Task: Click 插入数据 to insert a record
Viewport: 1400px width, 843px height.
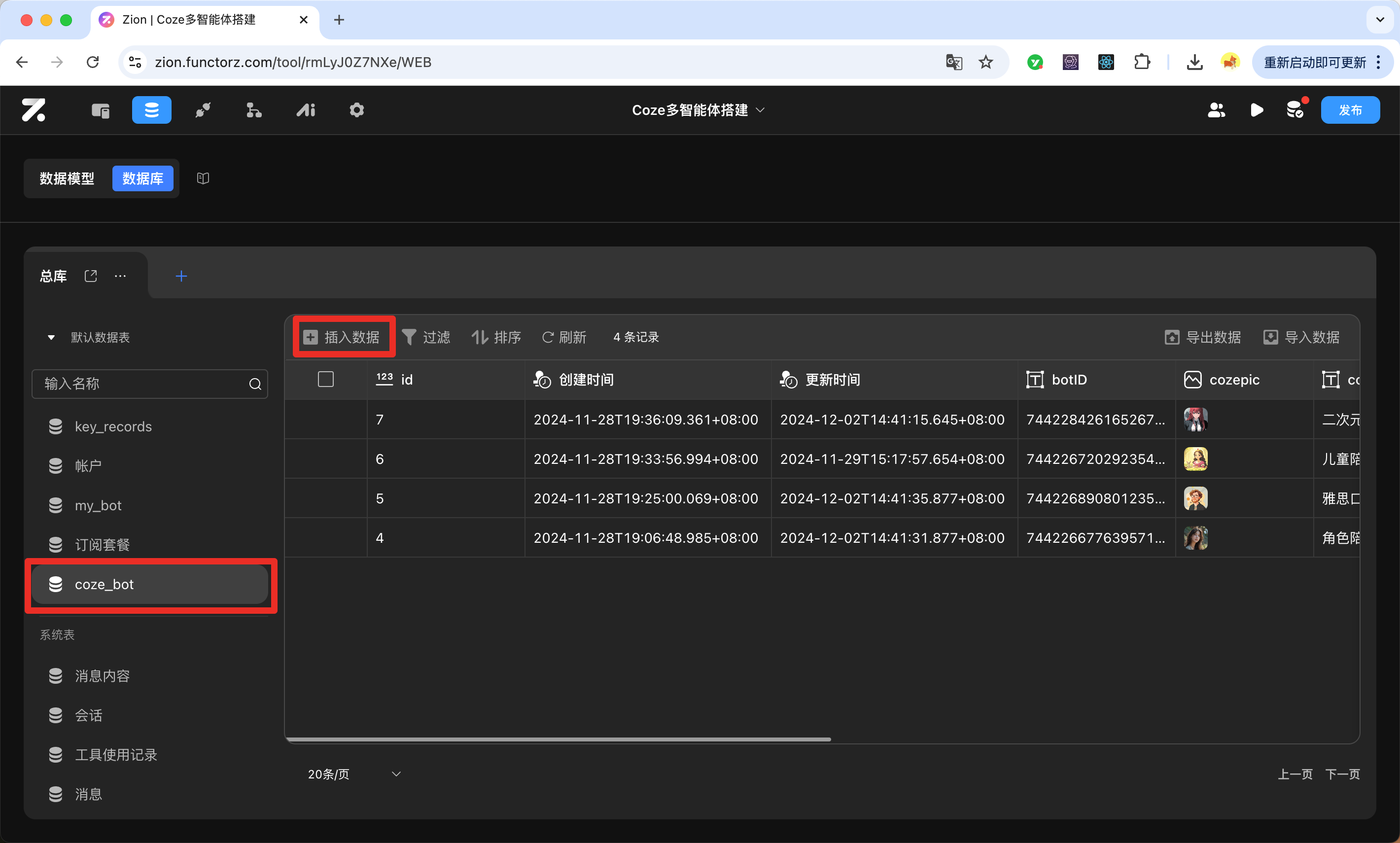Action: click(342, 337)
